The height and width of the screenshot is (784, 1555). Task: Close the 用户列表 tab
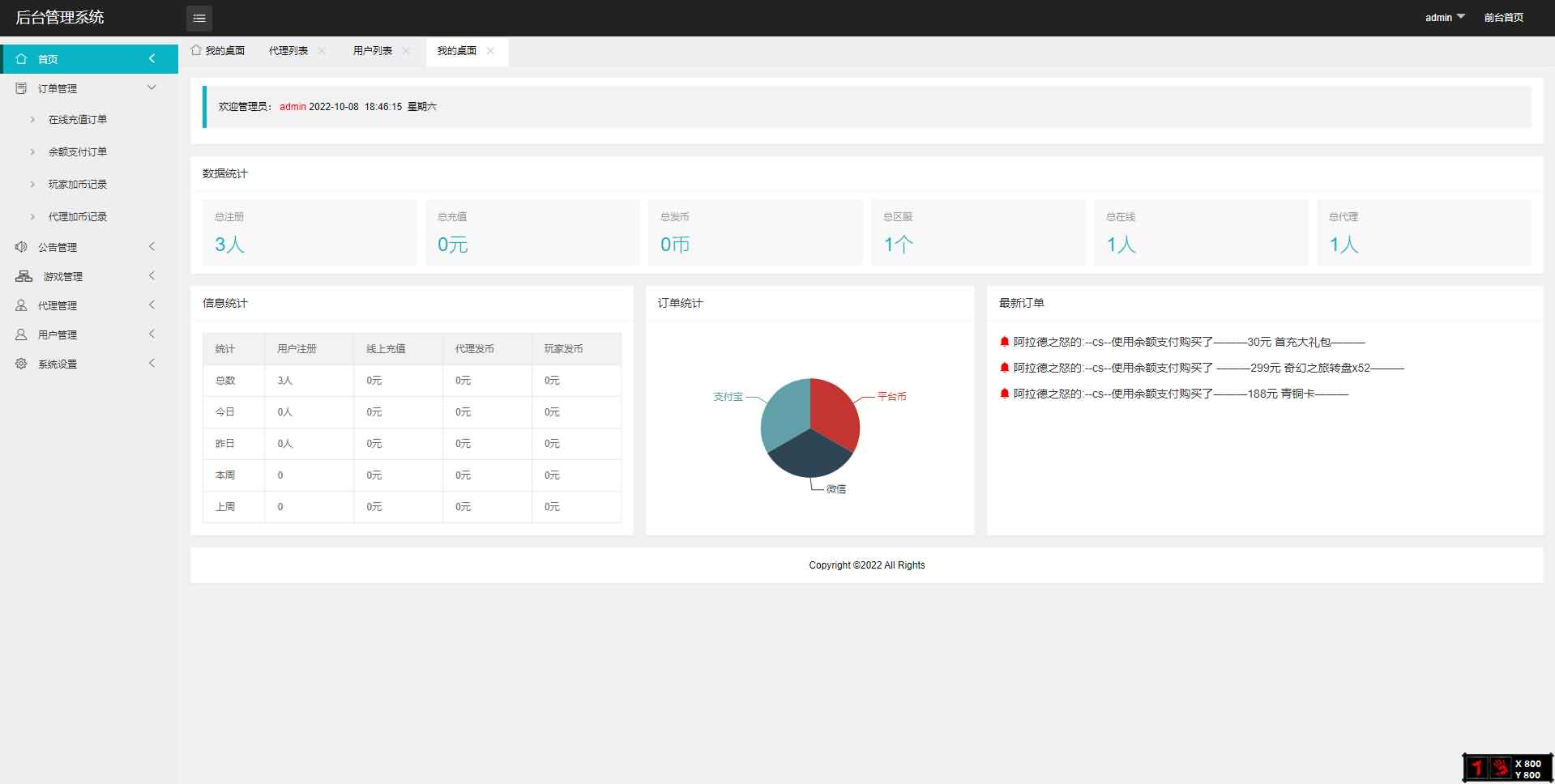click(x=406, y=51)
